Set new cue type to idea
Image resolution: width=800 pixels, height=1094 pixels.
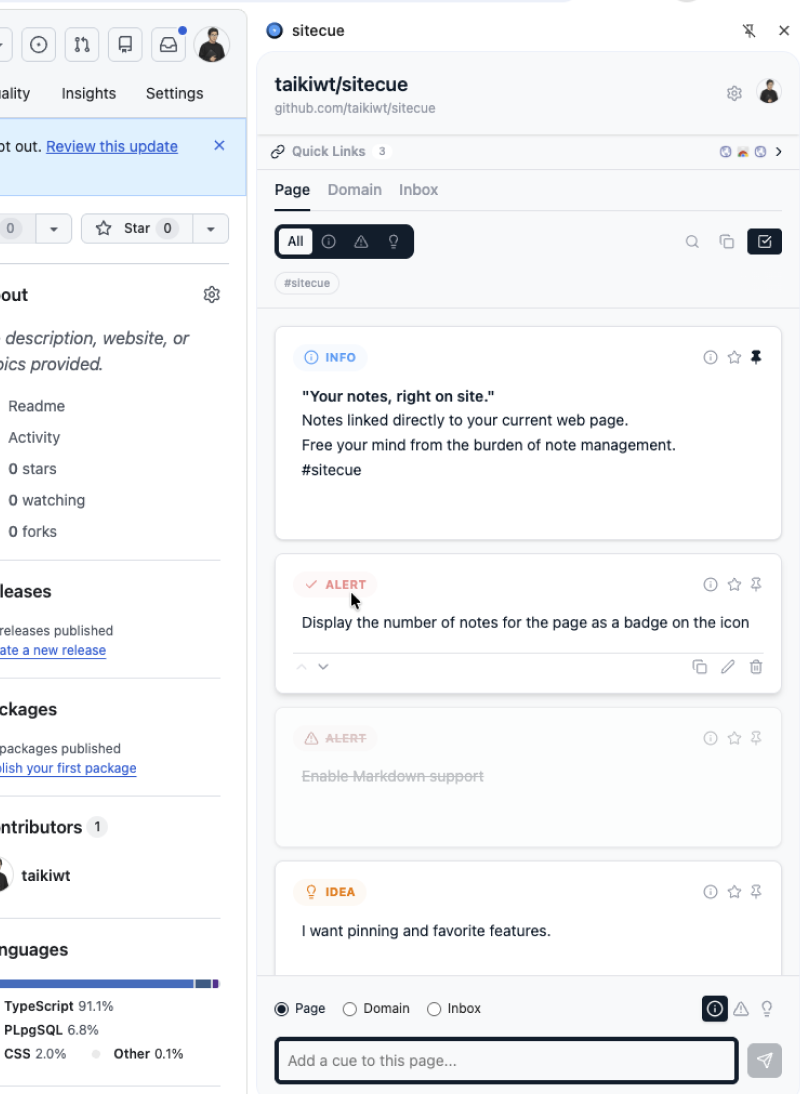click(x=767, y=1008)
